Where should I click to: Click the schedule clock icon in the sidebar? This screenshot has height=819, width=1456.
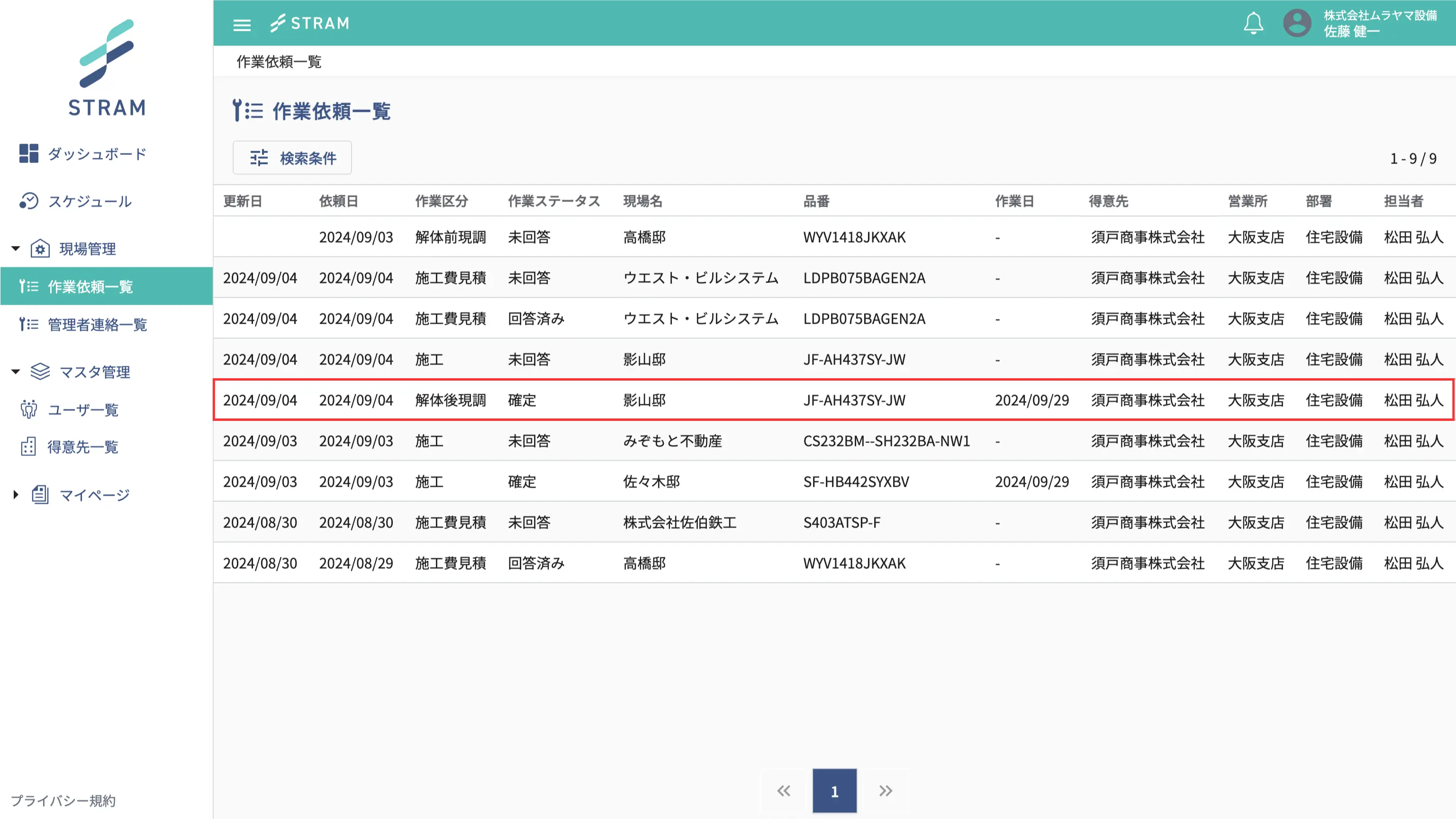28,201
